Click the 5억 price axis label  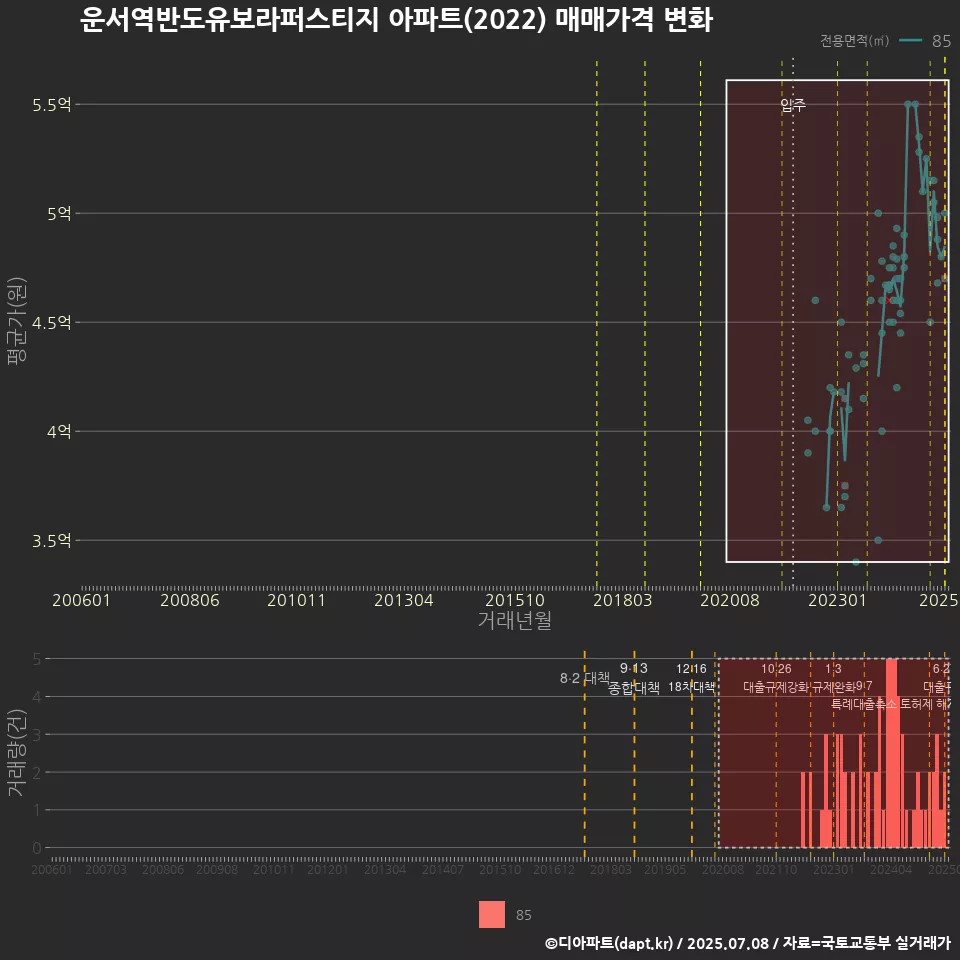click(59, 214)
